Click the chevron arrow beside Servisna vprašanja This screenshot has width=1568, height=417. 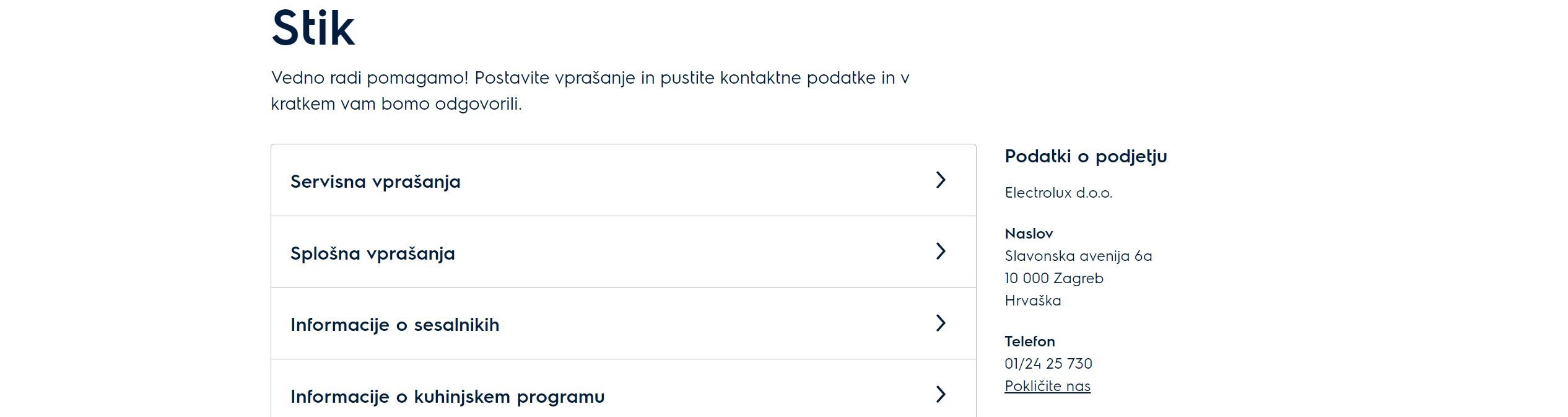(941, 180)
